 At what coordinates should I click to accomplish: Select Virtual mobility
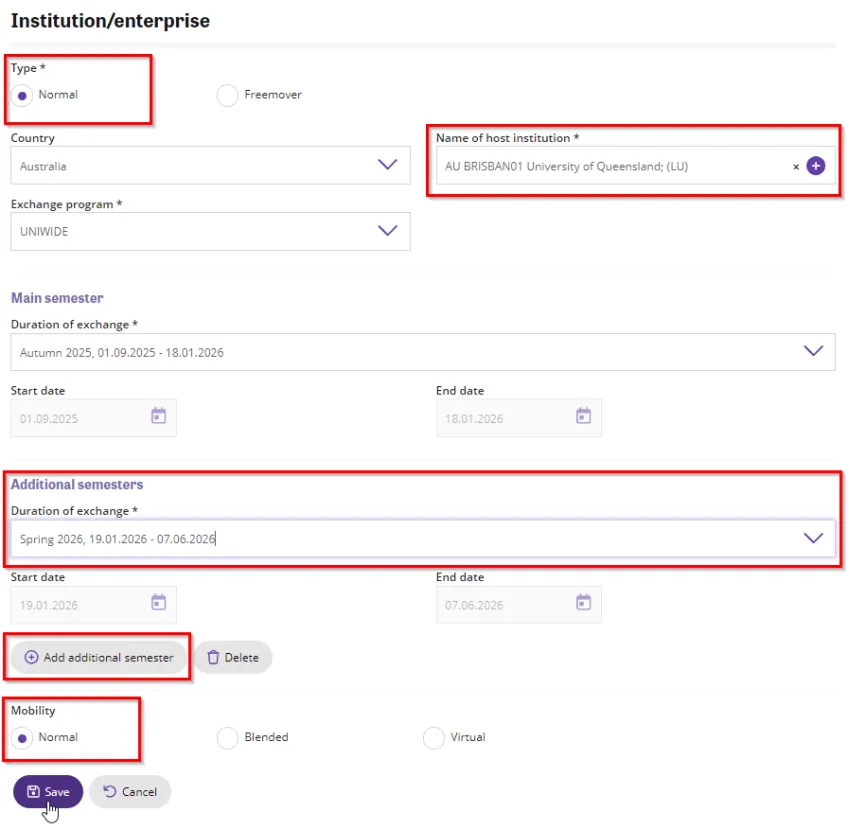[434, 737]
